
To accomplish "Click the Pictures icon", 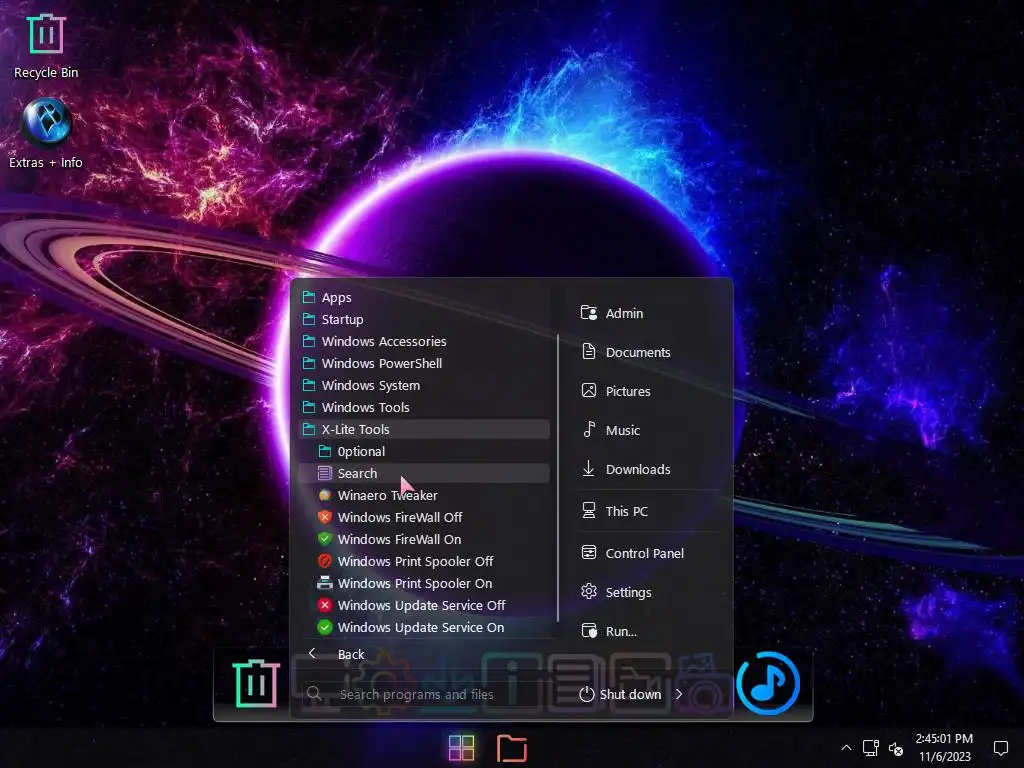I will [588, 391].
